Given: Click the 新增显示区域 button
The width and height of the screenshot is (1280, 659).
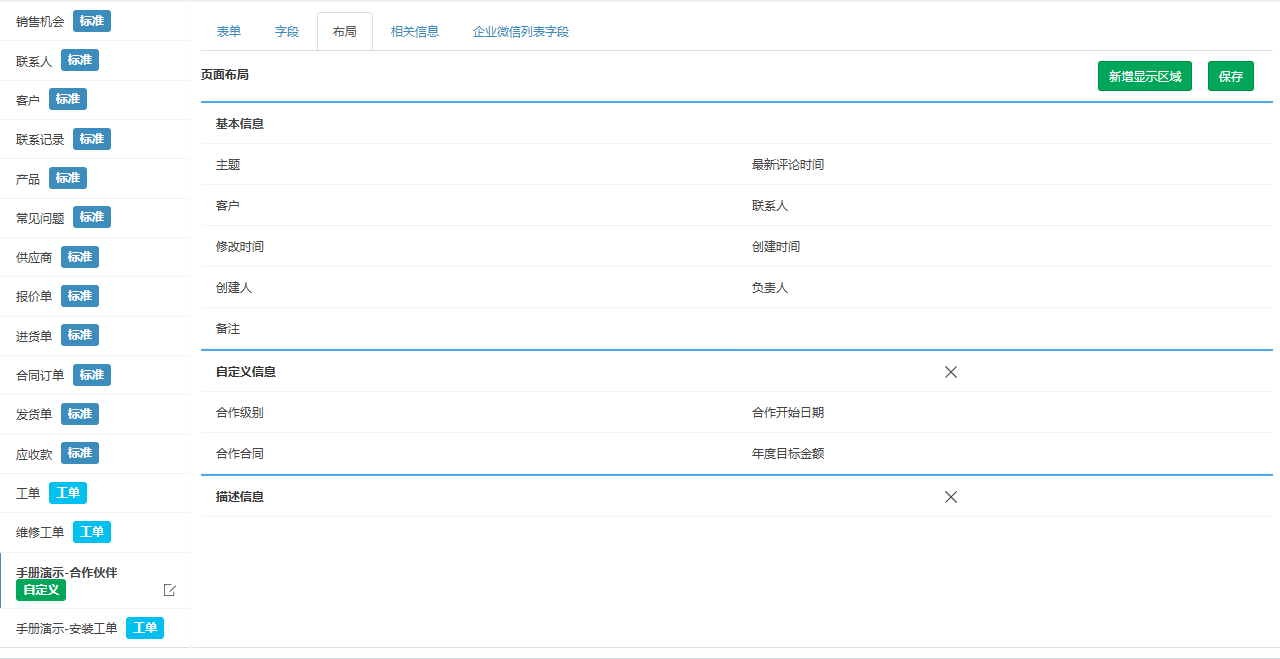Looking at the screenshot, I should click(1145, 76).
